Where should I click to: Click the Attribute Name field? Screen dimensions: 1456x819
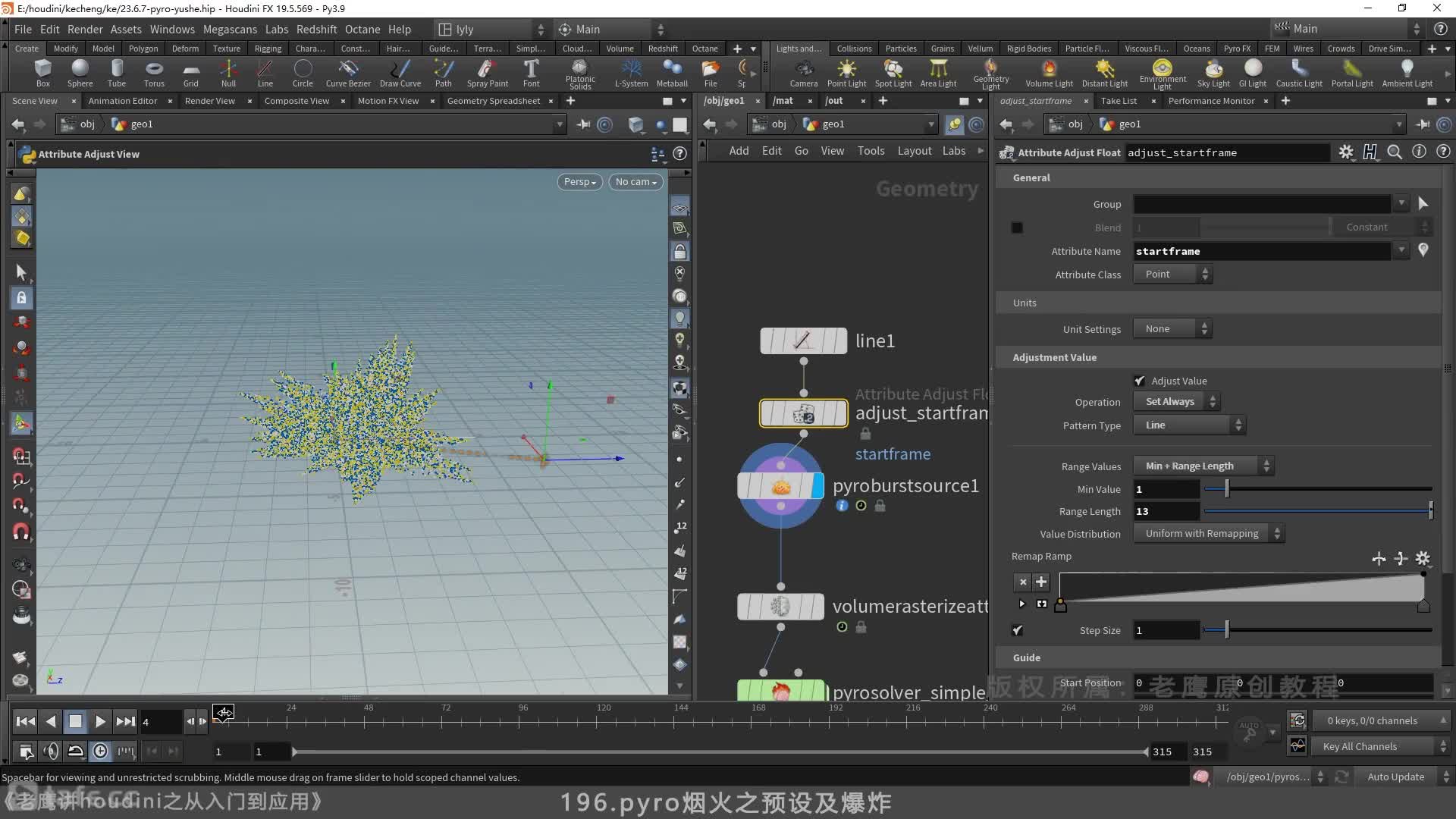1262,251
